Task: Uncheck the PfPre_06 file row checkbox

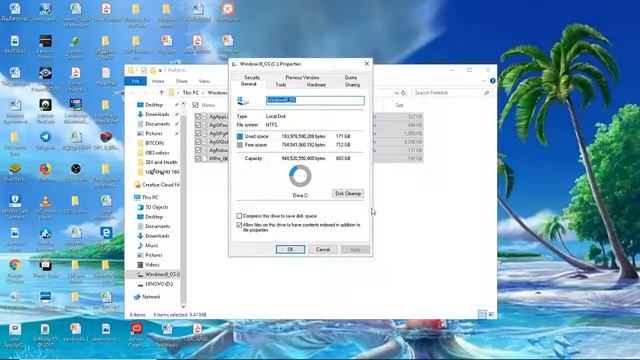Action: click(x=198, y=158)
